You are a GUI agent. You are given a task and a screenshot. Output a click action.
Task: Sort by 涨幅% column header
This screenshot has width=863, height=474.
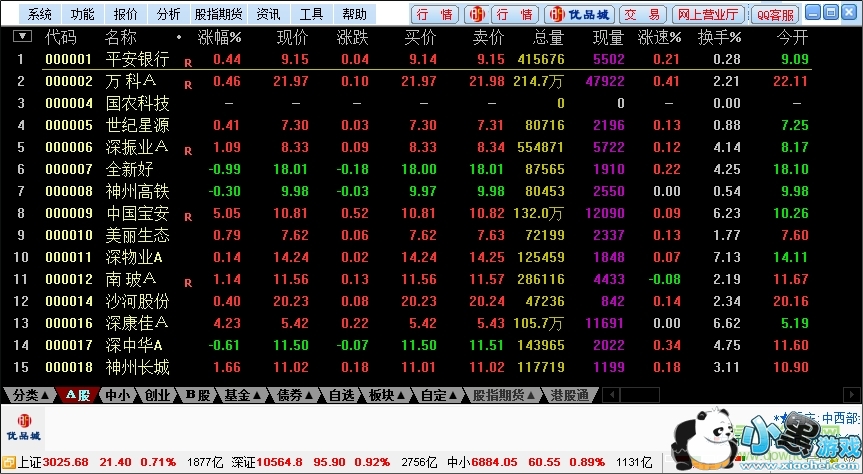coord(219,37)
